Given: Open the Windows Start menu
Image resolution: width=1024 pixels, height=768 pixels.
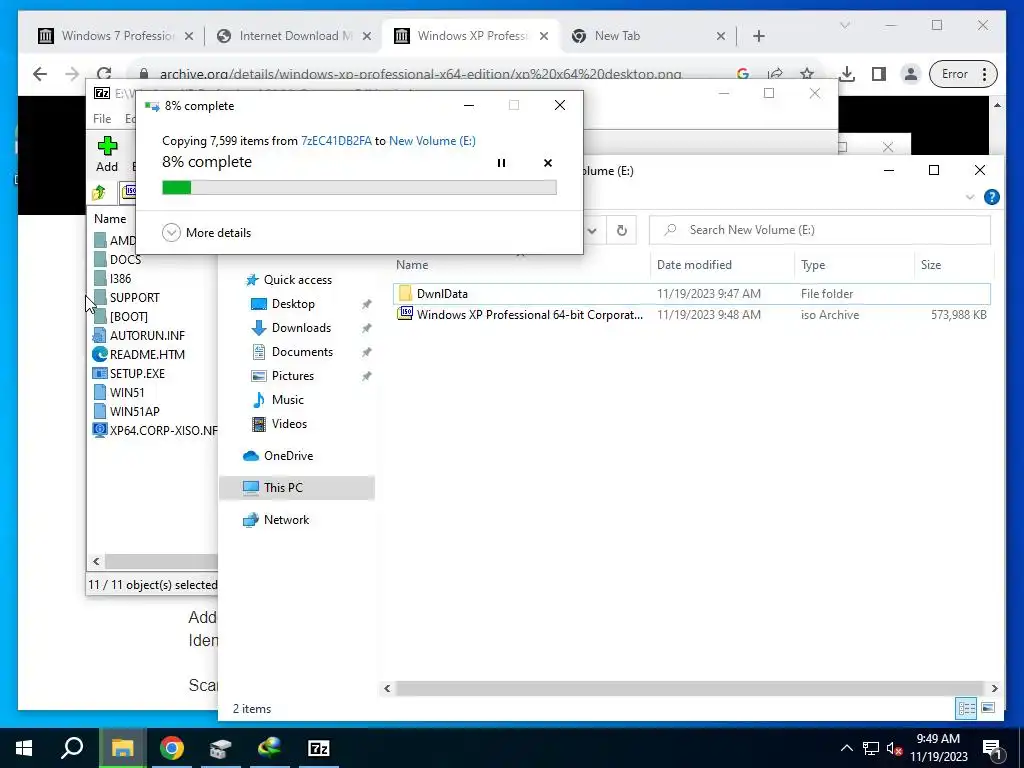Looking at the screenshot, I should pyautogui.click(x=24, y=748).
